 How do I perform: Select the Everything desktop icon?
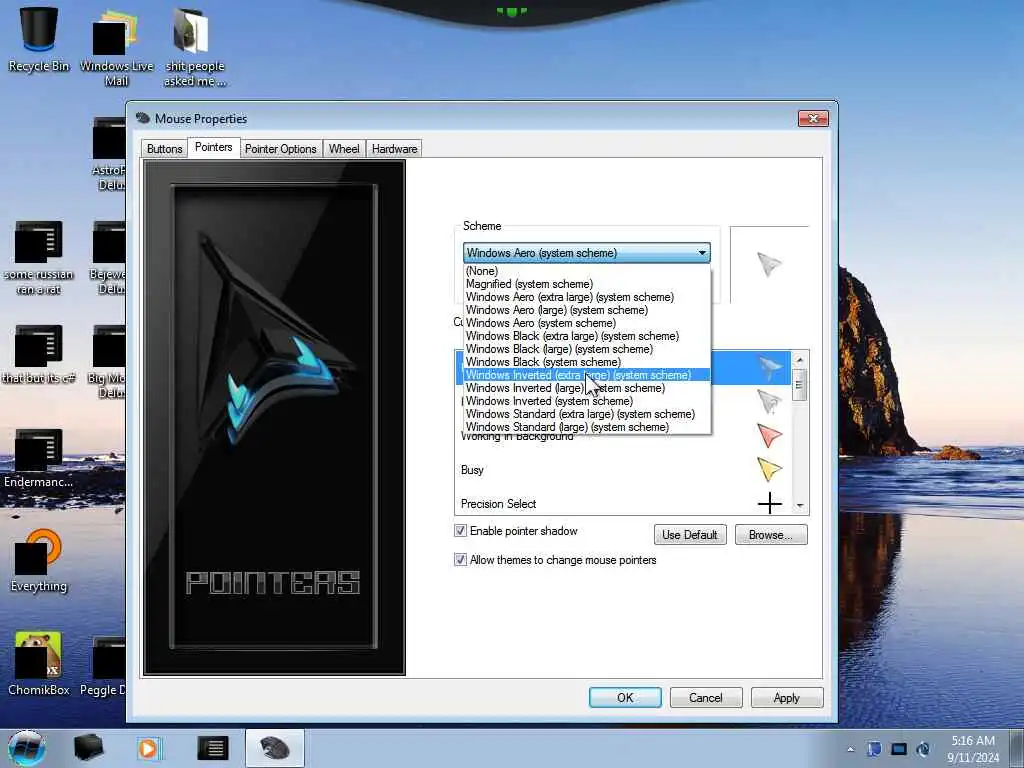pyautogui.click(x=39, y=560)
